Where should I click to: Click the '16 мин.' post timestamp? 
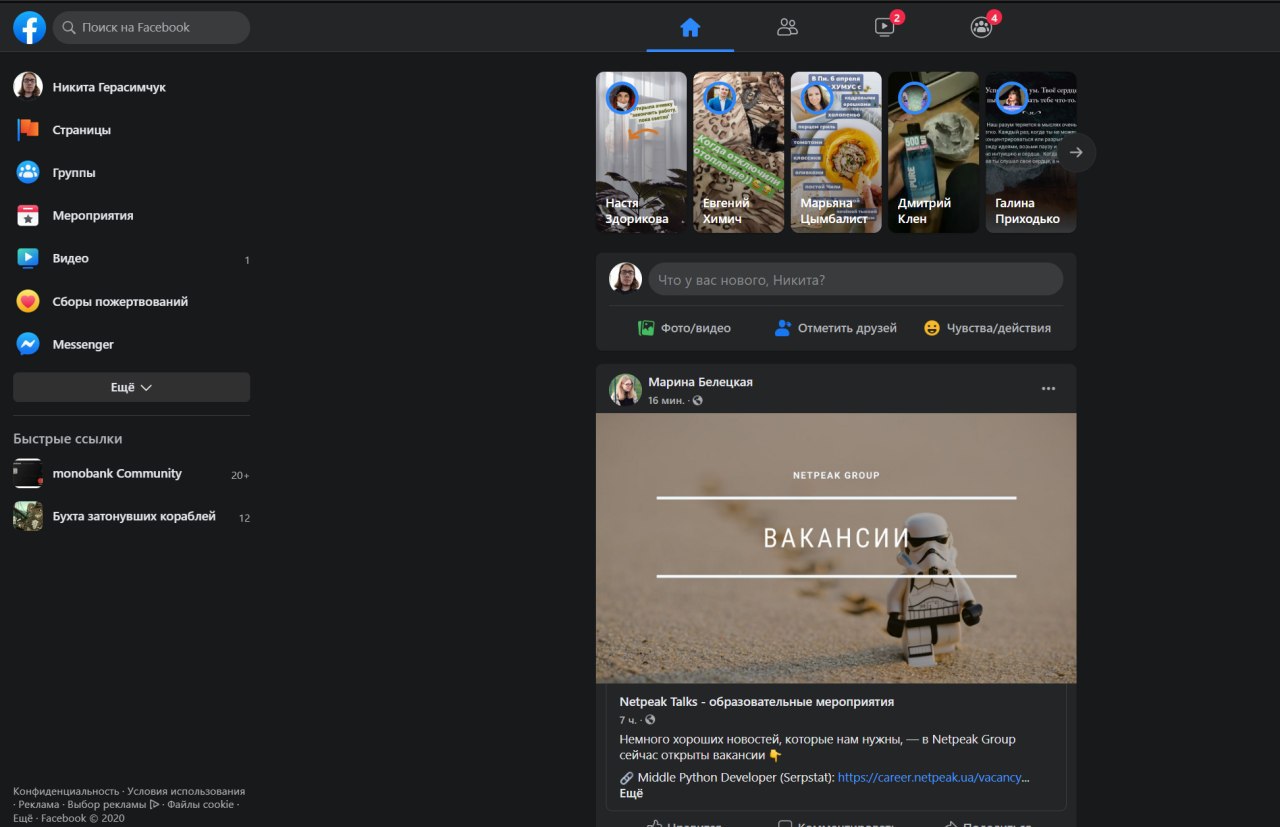666,400
